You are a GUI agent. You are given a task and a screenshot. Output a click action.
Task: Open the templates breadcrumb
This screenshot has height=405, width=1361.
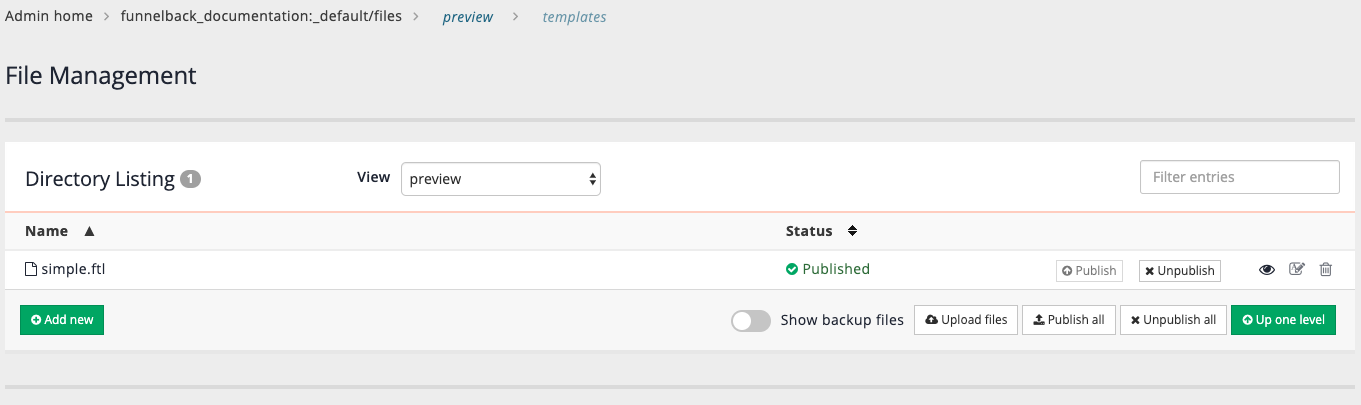(574, 17)
